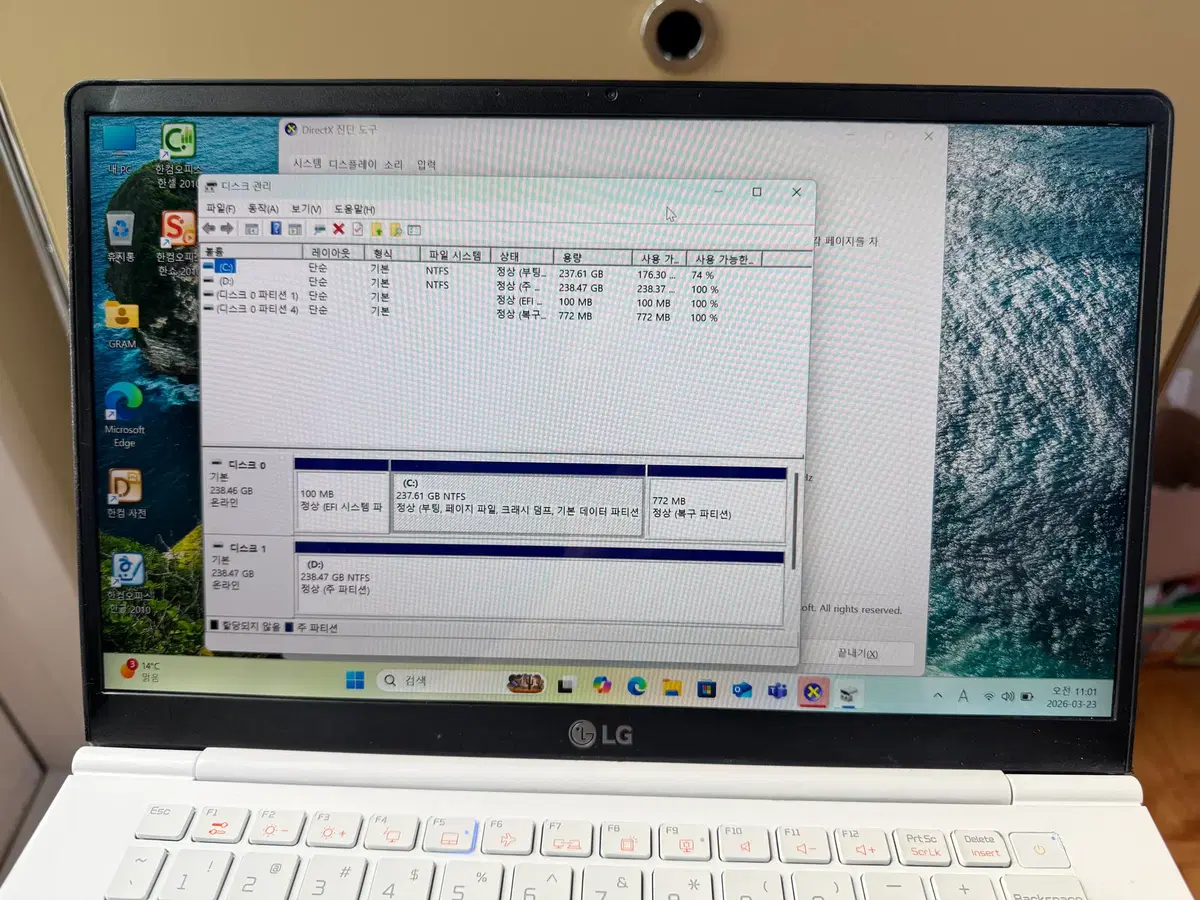Viewport: 1200px width, 900px height.
Task: Open Outlook icon on taskbar
Action: click(x=742, y=689)
